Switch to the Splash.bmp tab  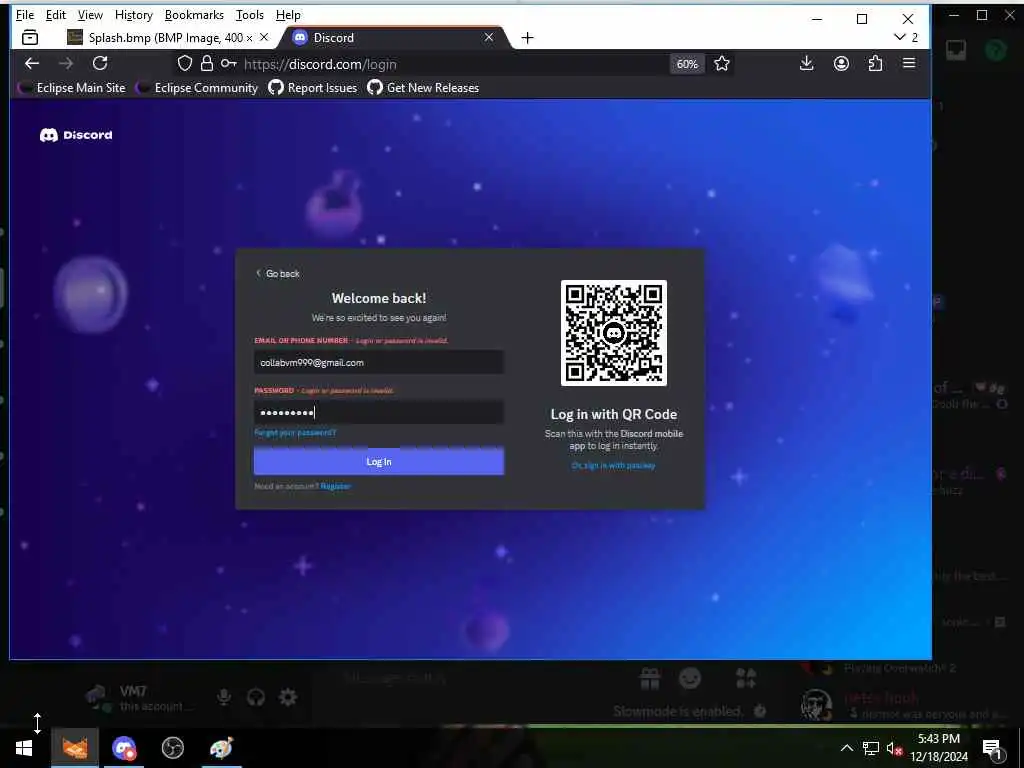168,38
